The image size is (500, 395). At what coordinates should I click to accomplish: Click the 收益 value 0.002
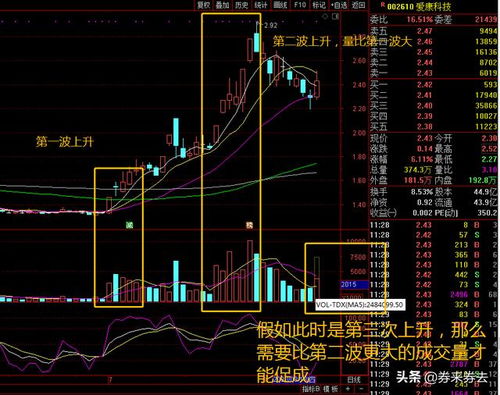[x=422, y=213]
